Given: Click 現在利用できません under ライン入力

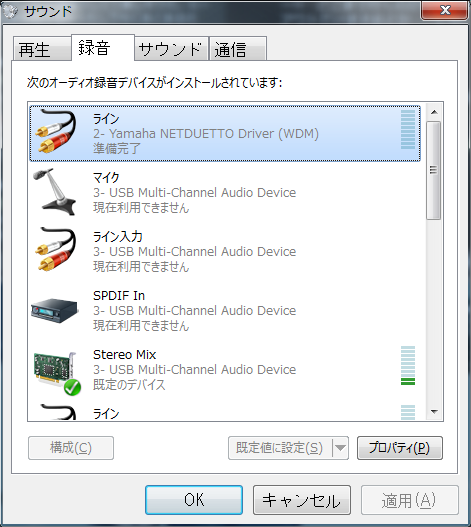Looking at the screenshot, I should click(141, 267).
